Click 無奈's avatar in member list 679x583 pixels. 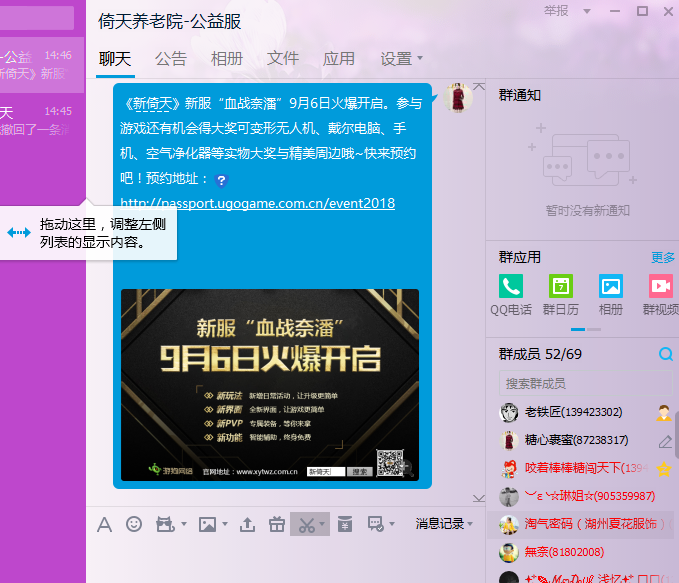(x=509, y=553)
